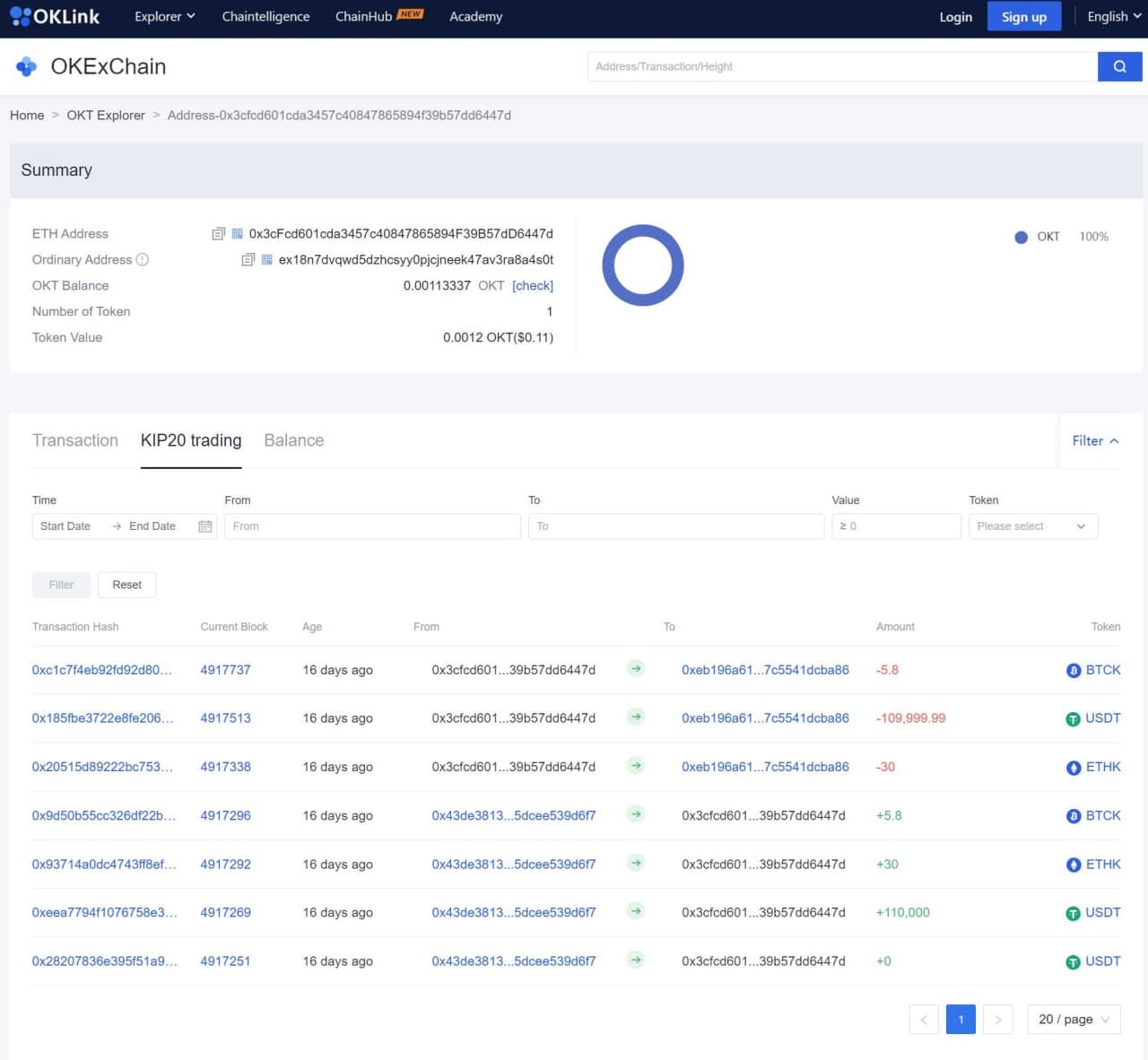The image size is (1148, 1060).
Task: Show QR code for ETH address
Action: click(238, 234)
